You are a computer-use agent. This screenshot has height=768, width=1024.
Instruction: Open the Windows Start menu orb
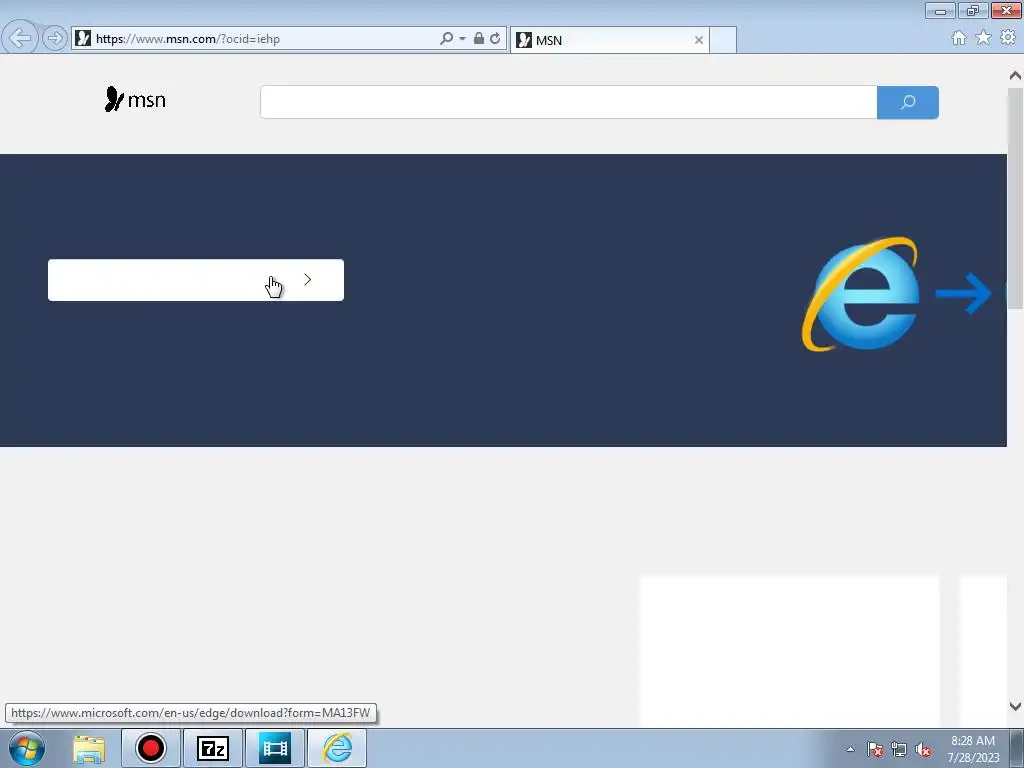27,748
